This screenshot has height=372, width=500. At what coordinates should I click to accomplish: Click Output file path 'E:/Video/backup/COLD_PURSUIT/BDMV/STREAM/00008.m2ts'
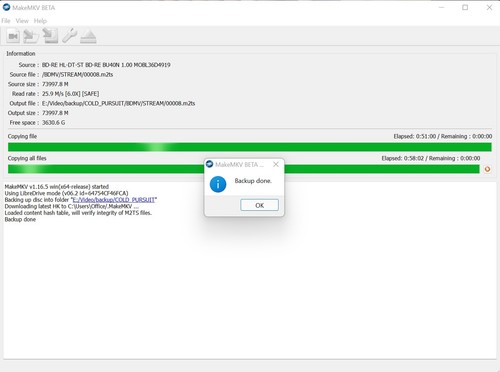click(118, 103)
